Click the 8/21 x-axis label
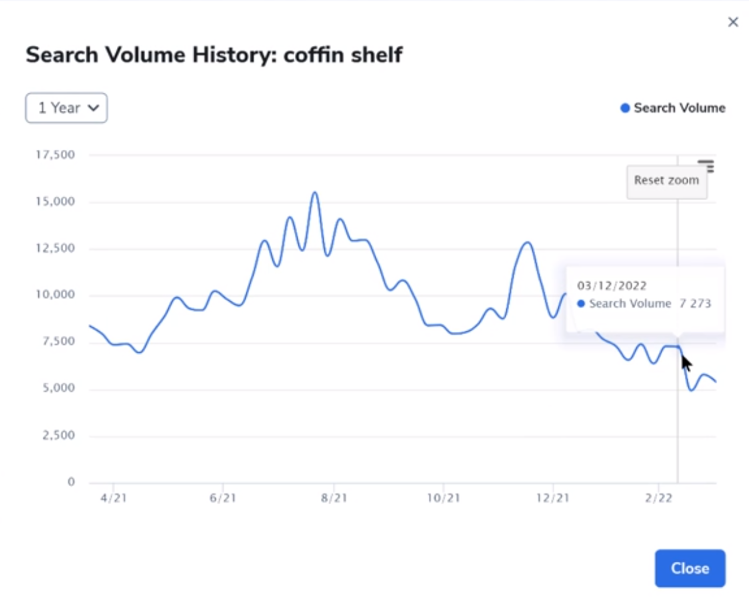This screenshot has width=749, height=609. pyautogui.click(x=333, y=497)
